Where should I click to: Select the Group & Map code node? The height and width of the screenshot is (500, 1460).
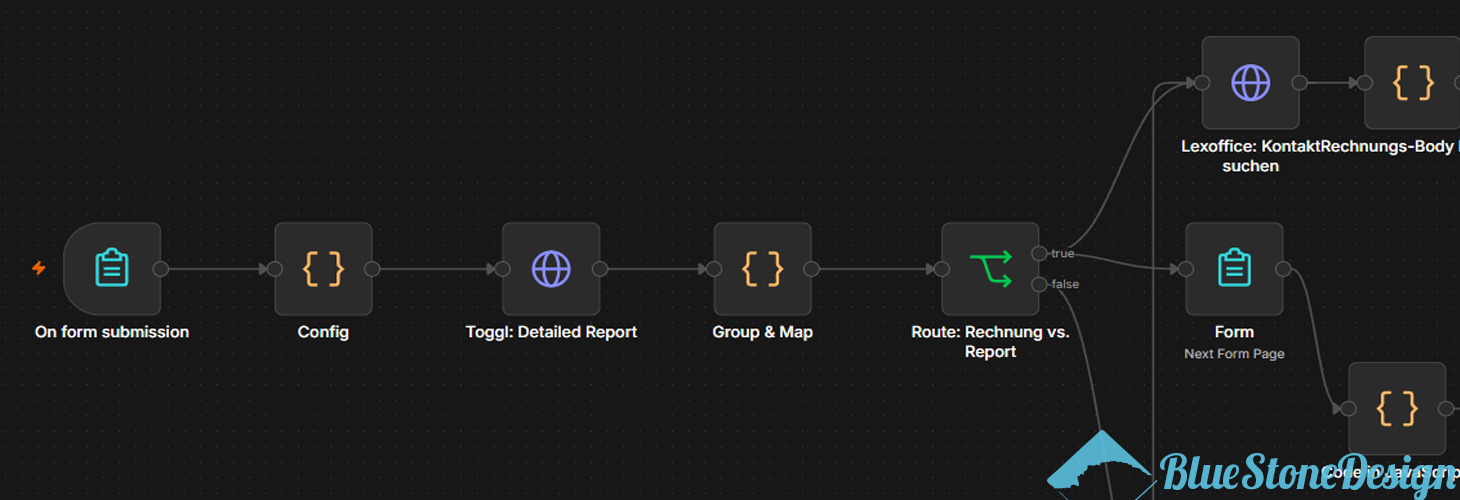click(763, 269)
